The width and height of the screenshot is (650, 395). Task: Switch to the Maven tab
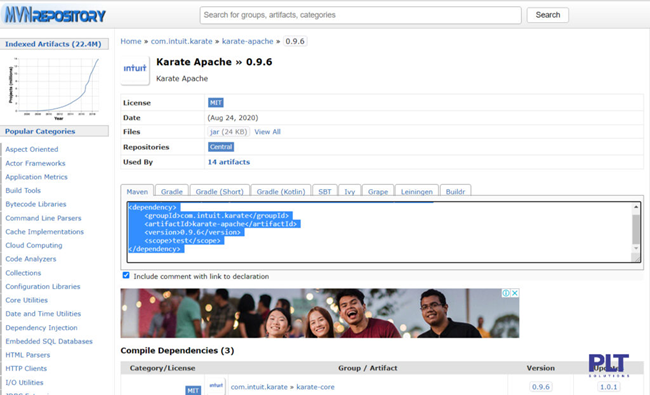tap(137, 191)
